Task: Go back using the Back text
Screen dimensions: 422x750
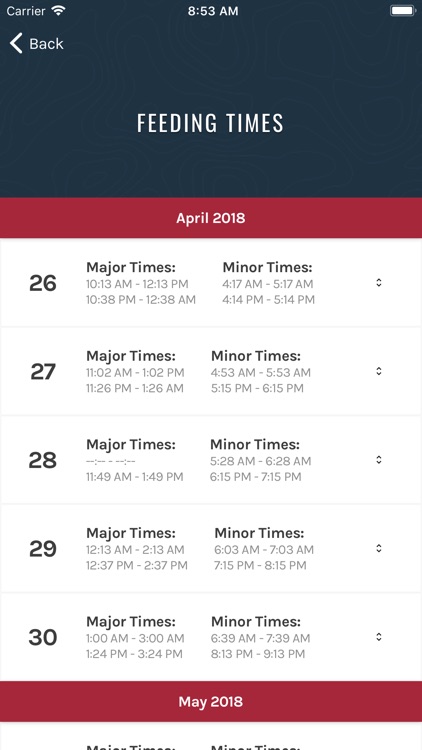Action: [x=46, y=44]
